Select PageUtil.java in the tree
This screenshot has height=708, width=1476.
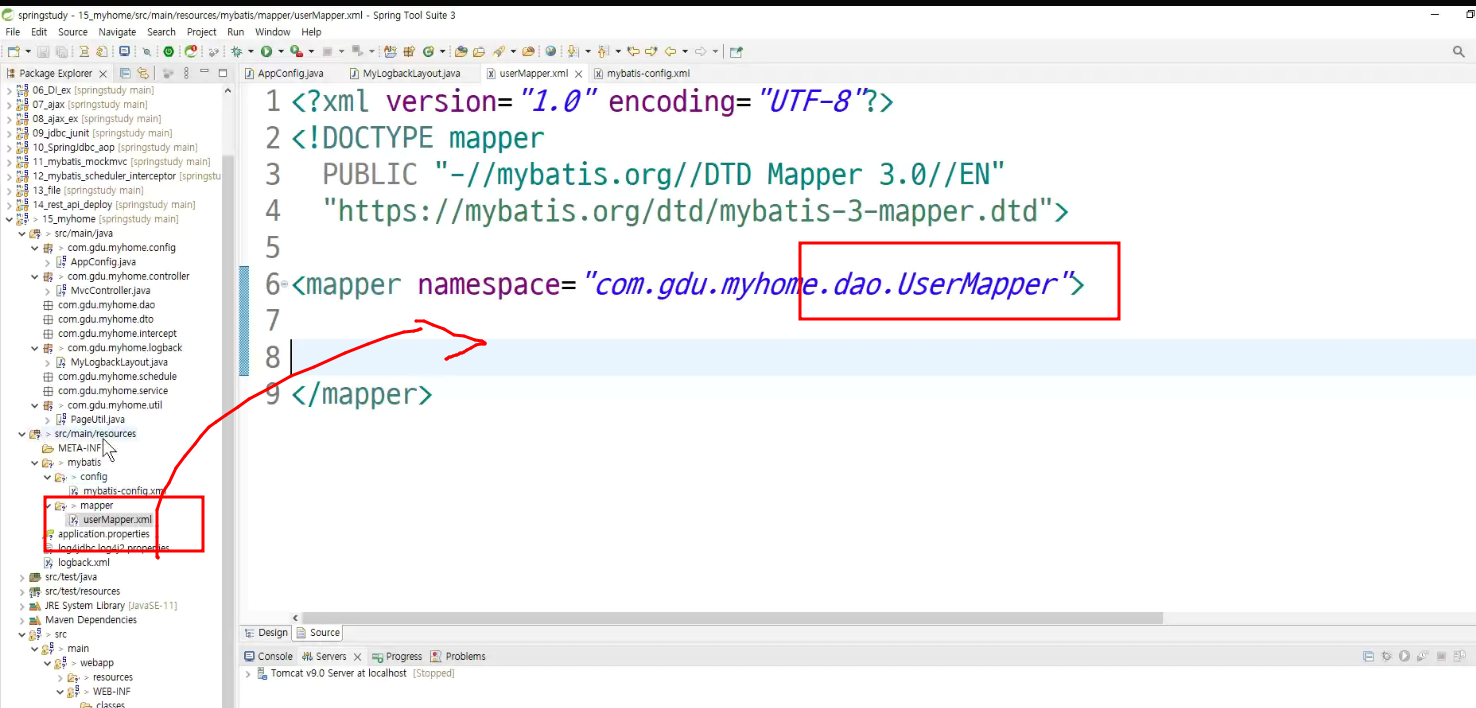pyautogui.click(x=97, y=419)
